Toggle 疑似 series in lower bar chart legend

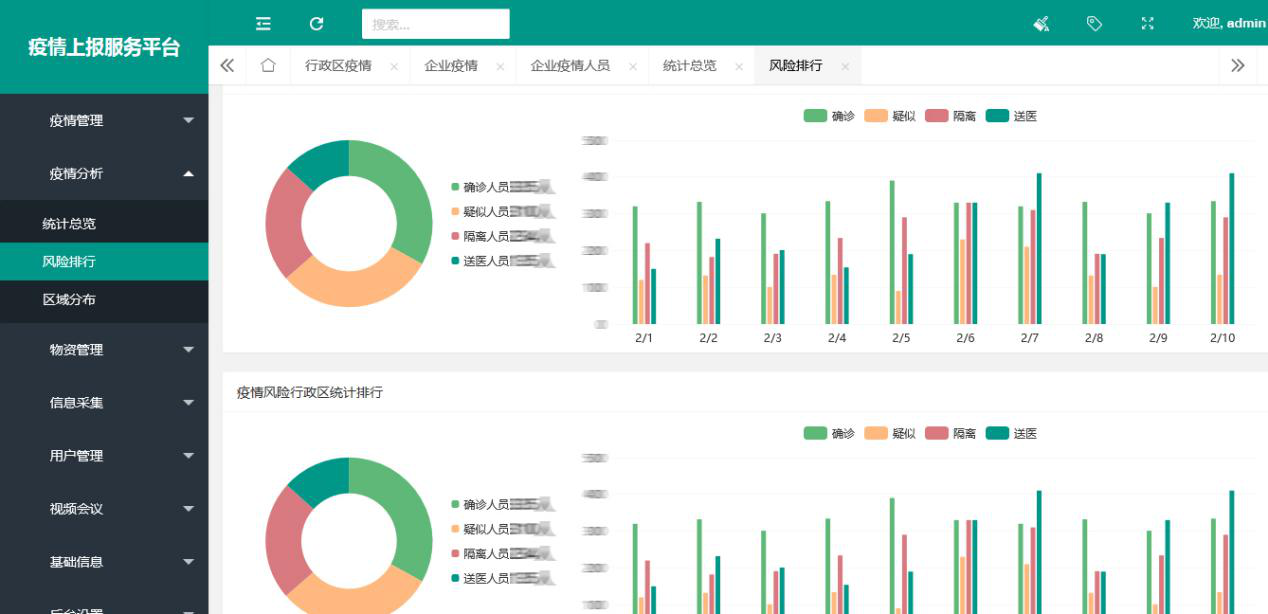(890, 433)
